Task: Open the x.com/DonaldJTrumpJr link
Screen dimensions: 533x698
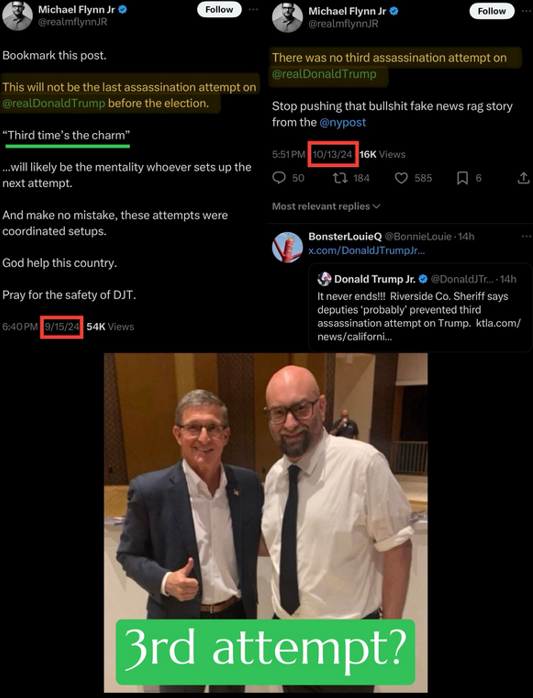Action: click(x=366, y=251)
